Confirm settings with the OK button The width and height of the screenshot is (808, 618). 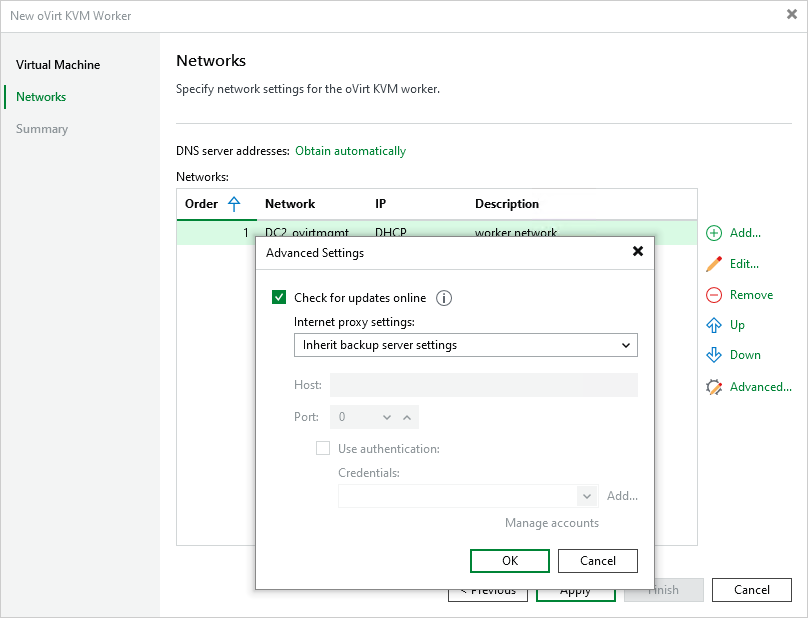pyautogui.click(x=509, y=561)
